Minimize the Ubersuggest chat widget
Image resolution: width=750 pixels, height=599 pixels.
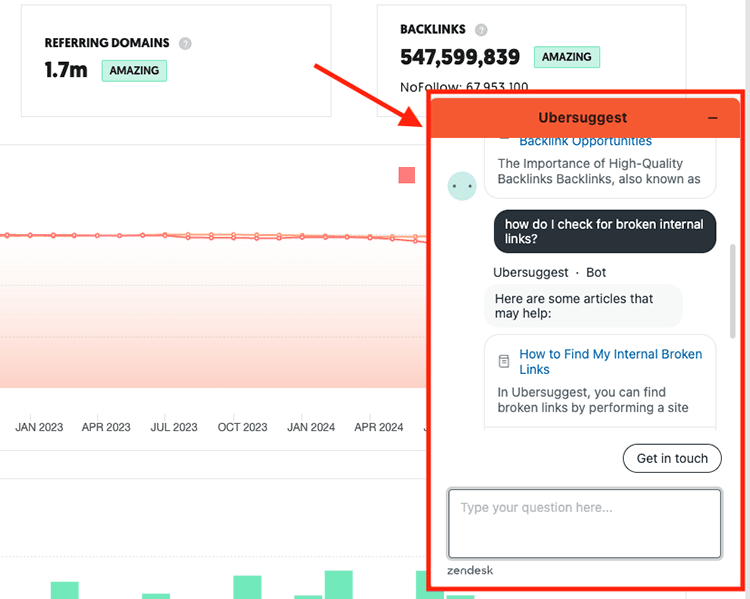pos(713,118)
